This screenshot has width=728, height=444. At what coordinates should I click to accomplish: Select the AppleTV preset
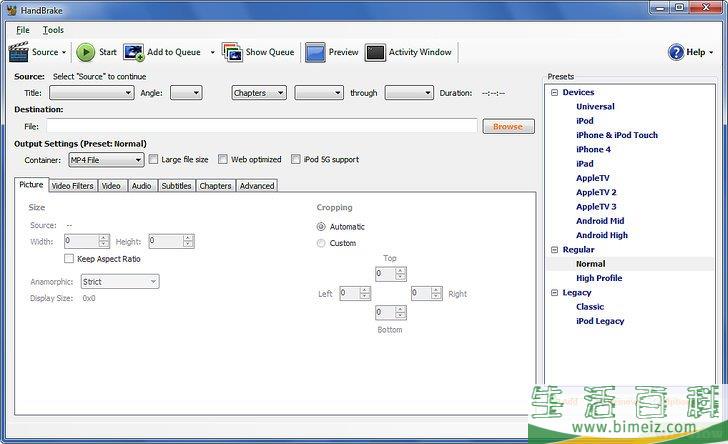tap(593, 178)
